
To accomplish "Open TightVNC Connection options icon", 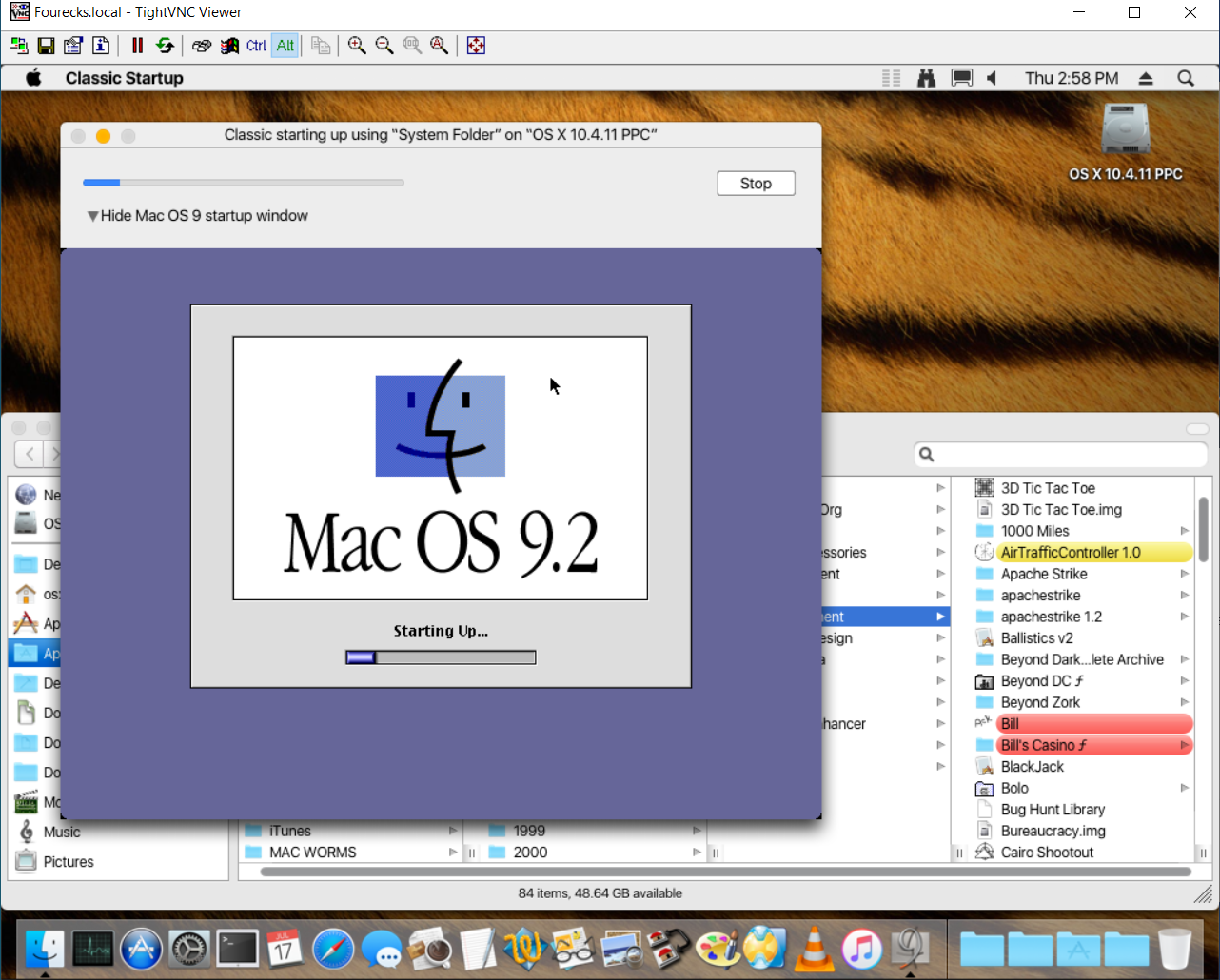I will (73, 46).
